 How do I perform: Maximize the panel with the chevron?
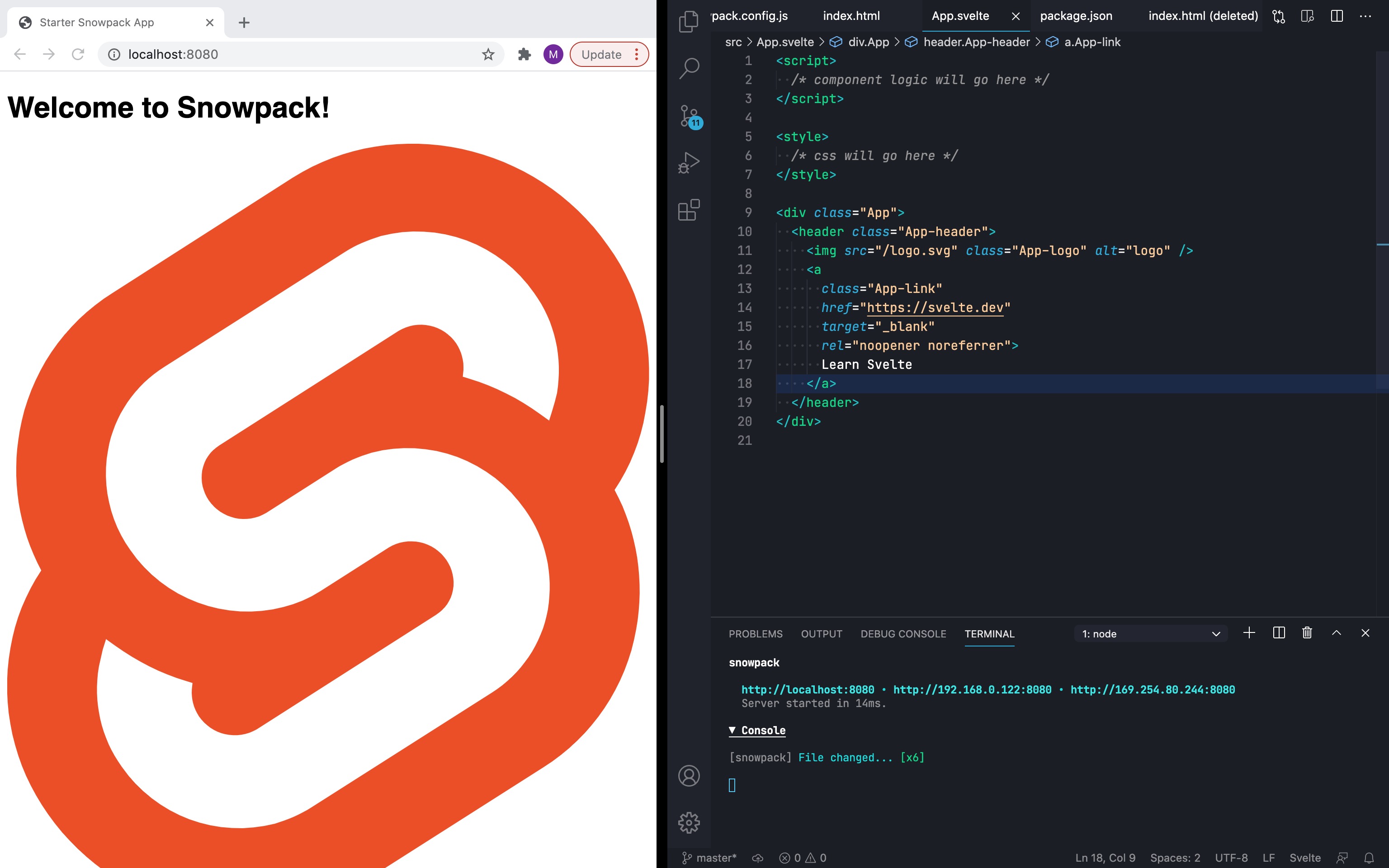point(1337,632)
